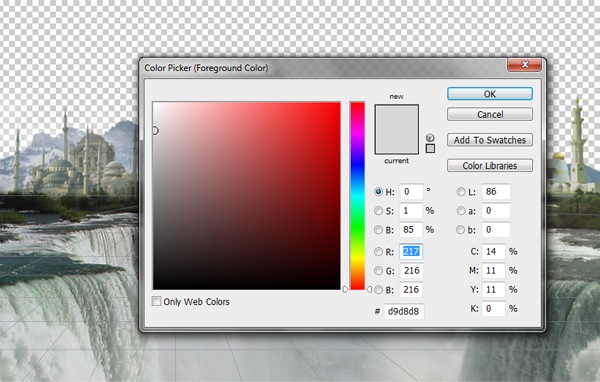Open Color Libraries
The height and width of the screenshot is (382, 600).
[490, 166]
